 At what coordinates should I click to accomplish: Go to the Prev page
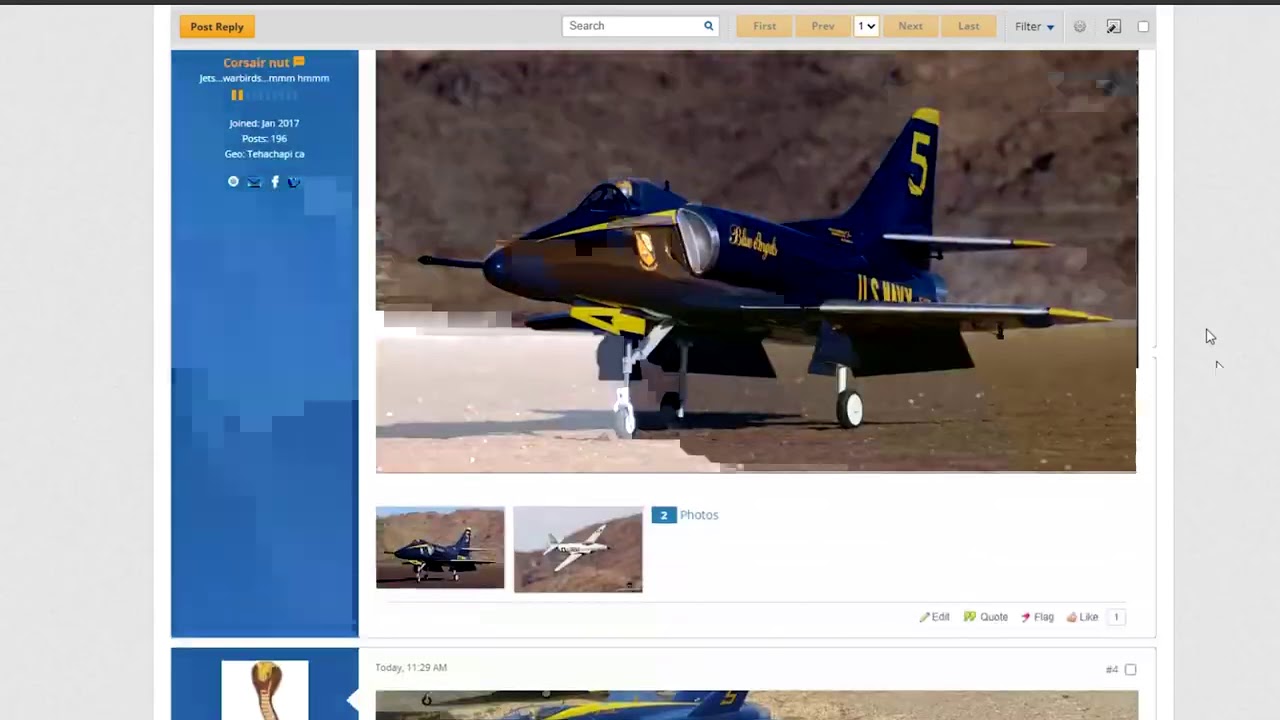[823, 26]
